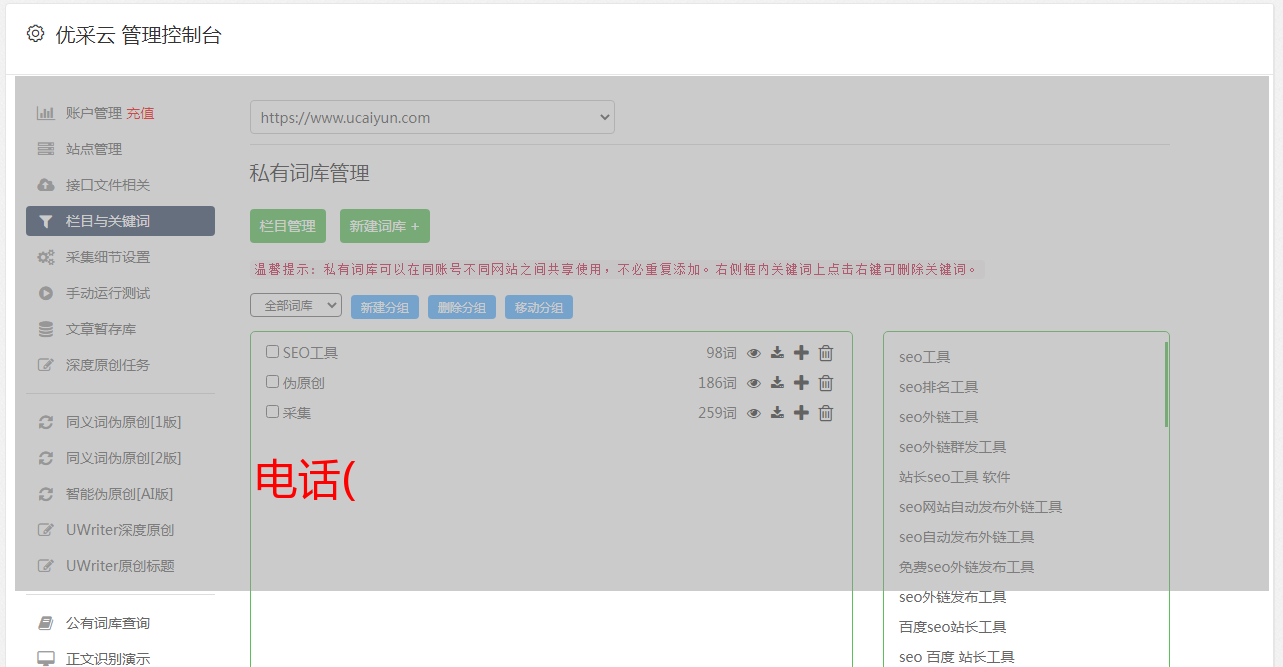Image resolution: width=1283 pixels, height=667 pixels.
Task: Select keyword 站长seo工具 软件
Action: pos(955,477)
